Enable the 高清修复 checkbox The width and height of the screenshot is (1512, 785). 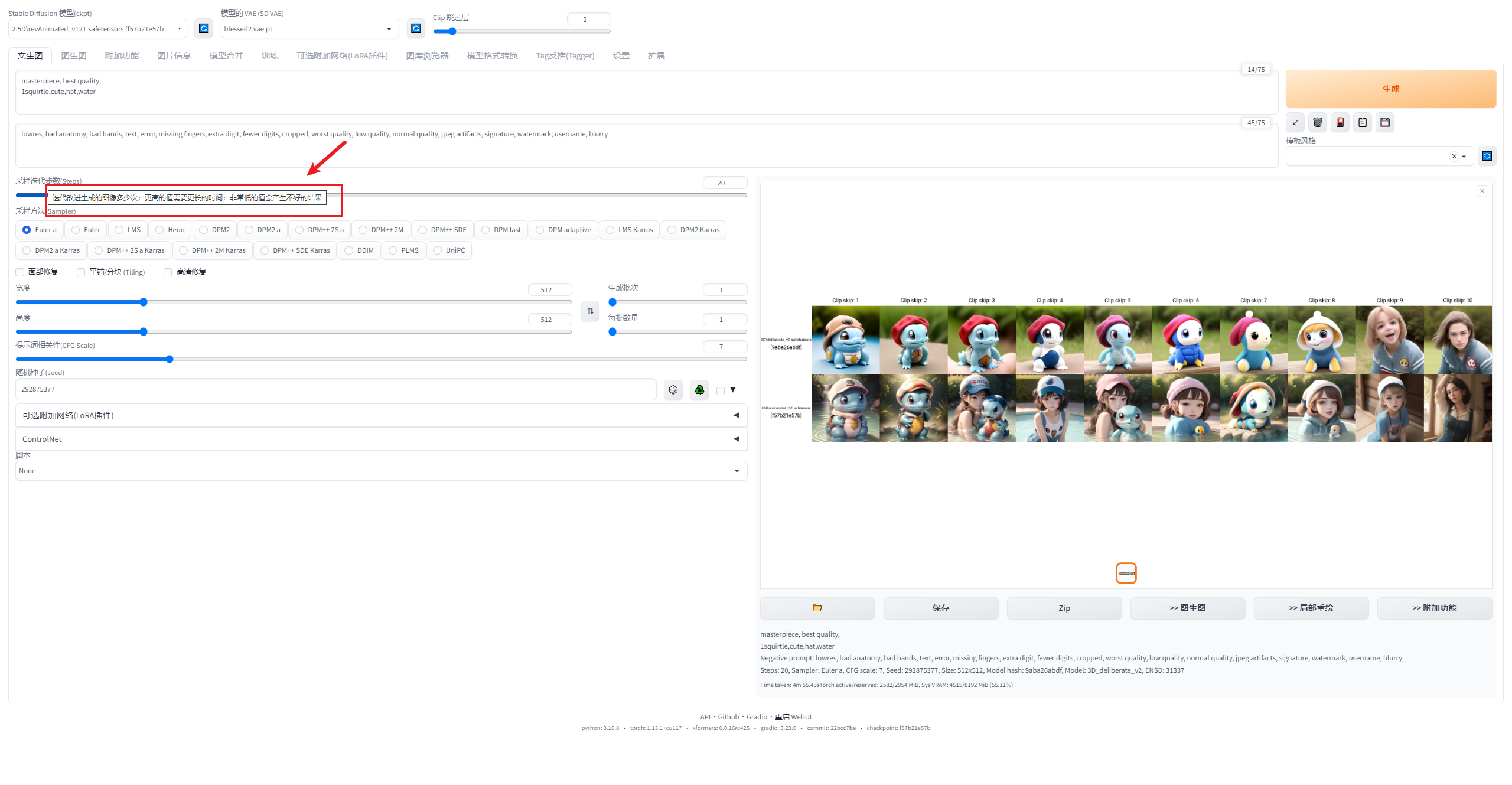[x=168, y=272]
